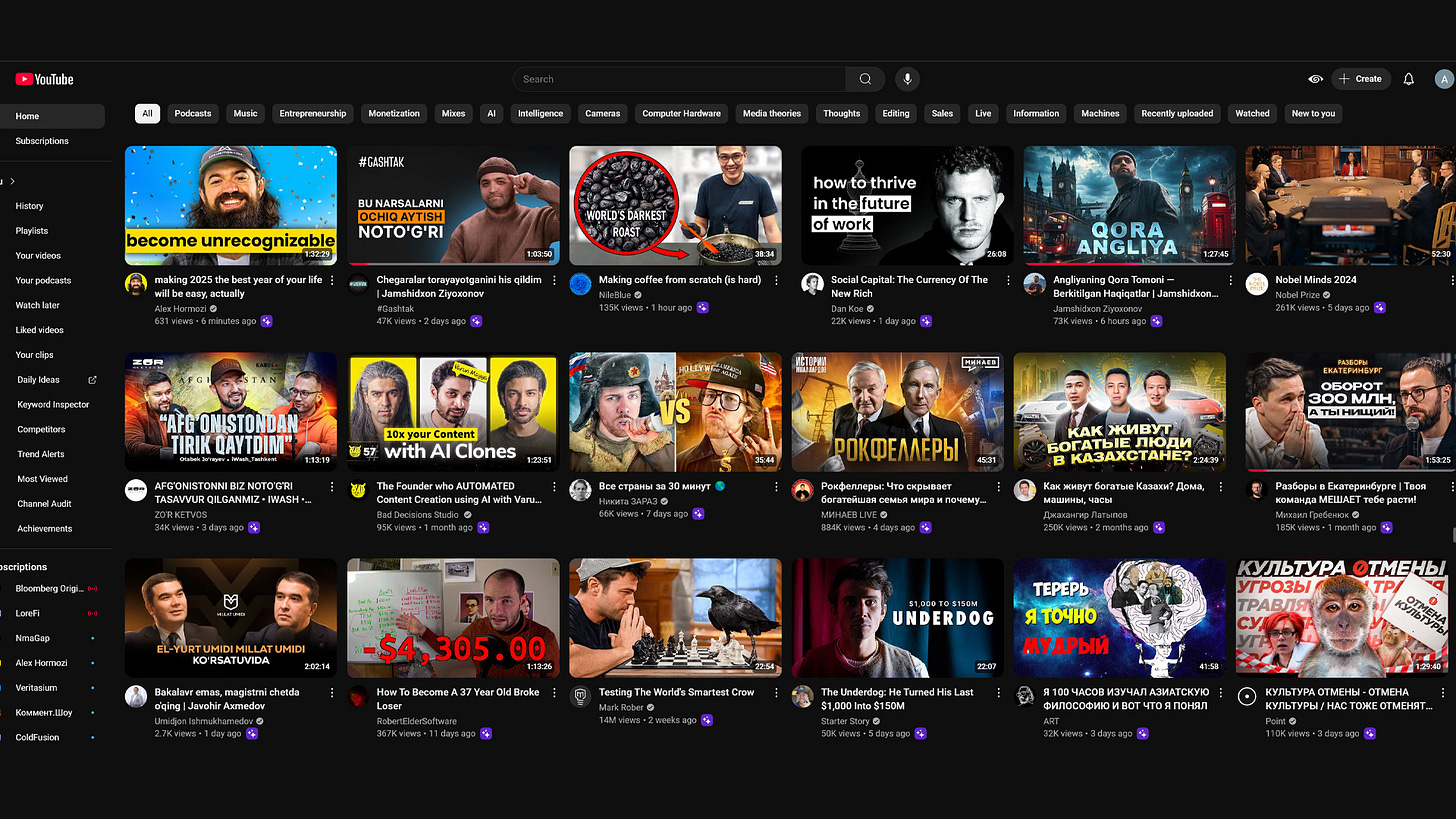Click purple badge next to '631 views'
Viewport: 1456px width, 819px height.
click(x=267, y=321)
